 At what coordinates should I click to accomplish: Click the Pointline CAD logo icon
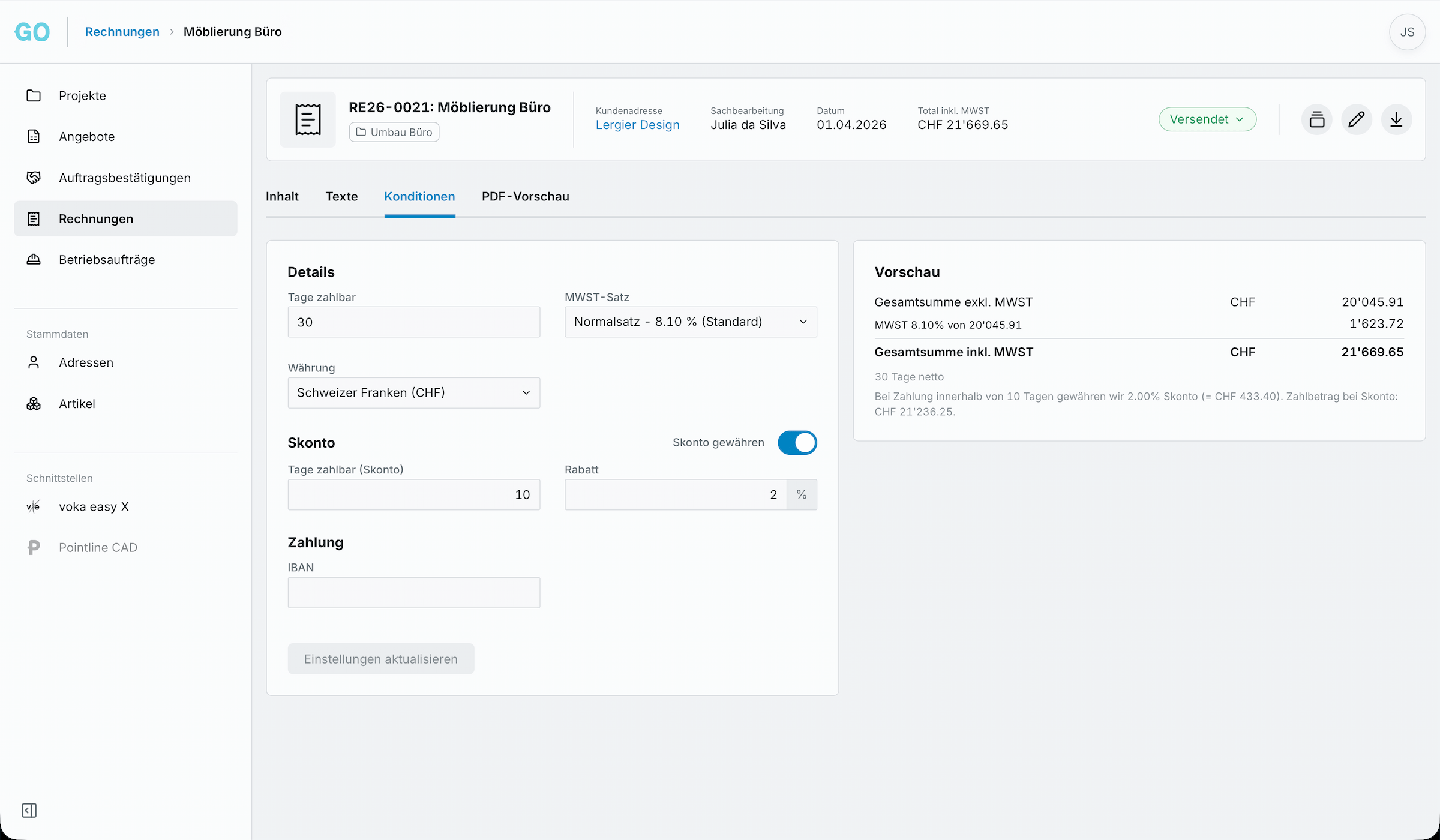point(34,547)
